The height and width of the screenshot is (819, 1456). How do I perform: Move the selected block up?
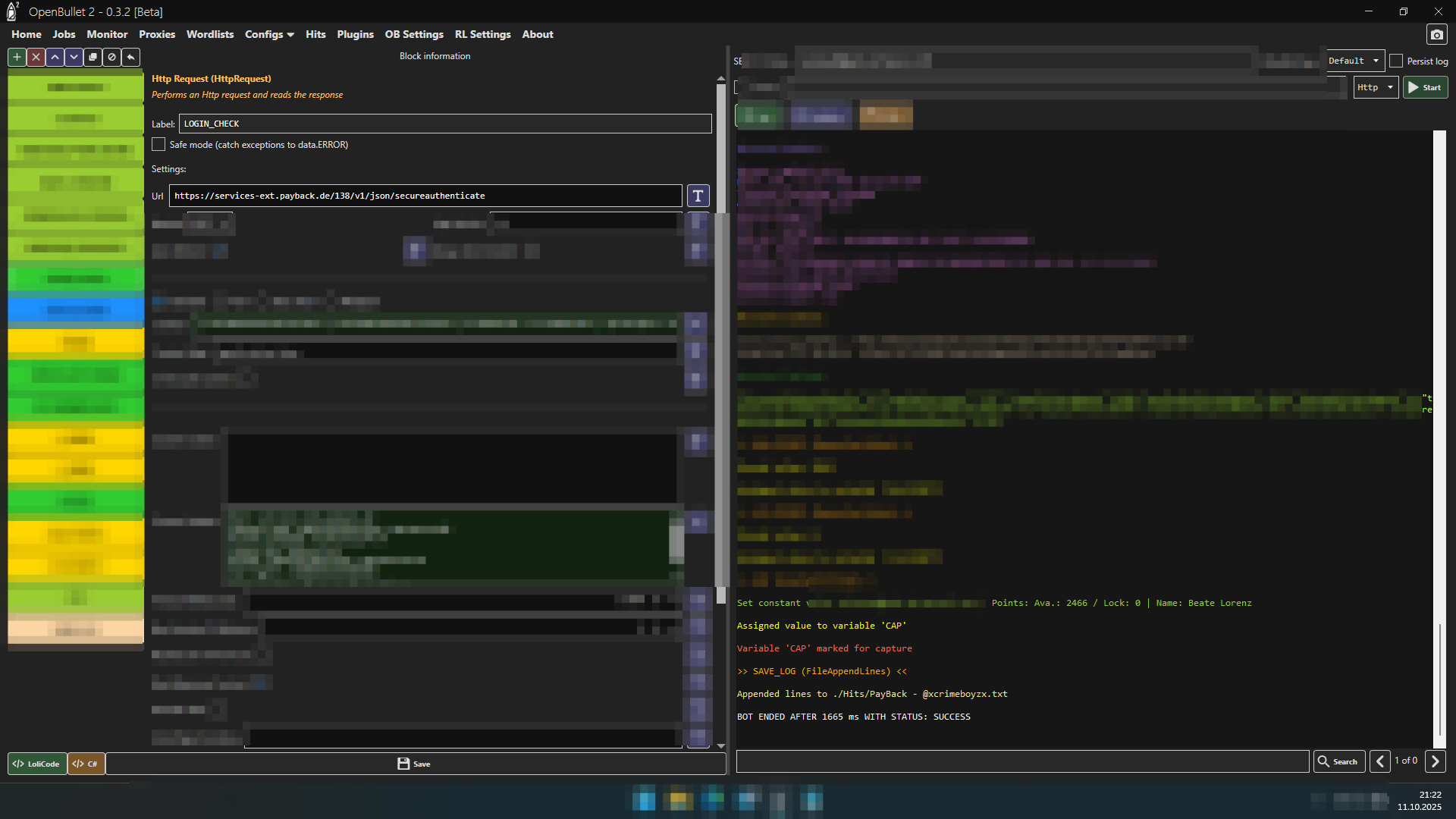point(55,57)
